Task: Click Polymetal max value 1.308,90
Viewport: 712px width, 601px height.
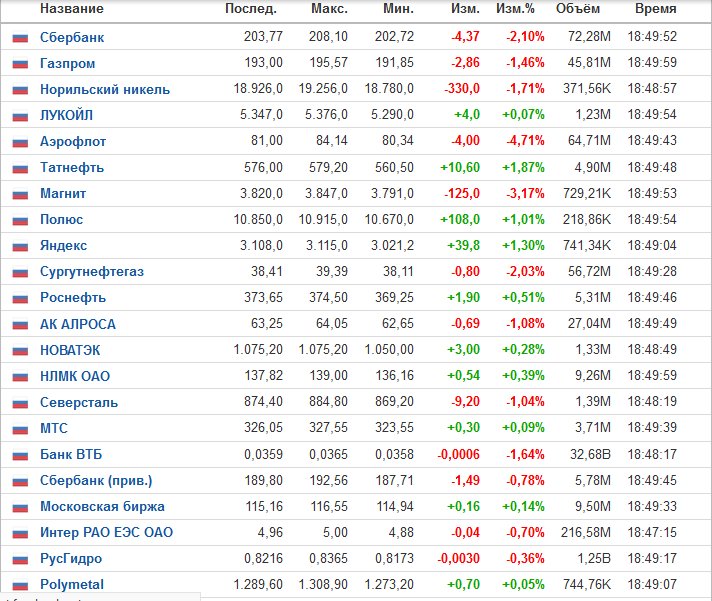Action: click(323, 584)
